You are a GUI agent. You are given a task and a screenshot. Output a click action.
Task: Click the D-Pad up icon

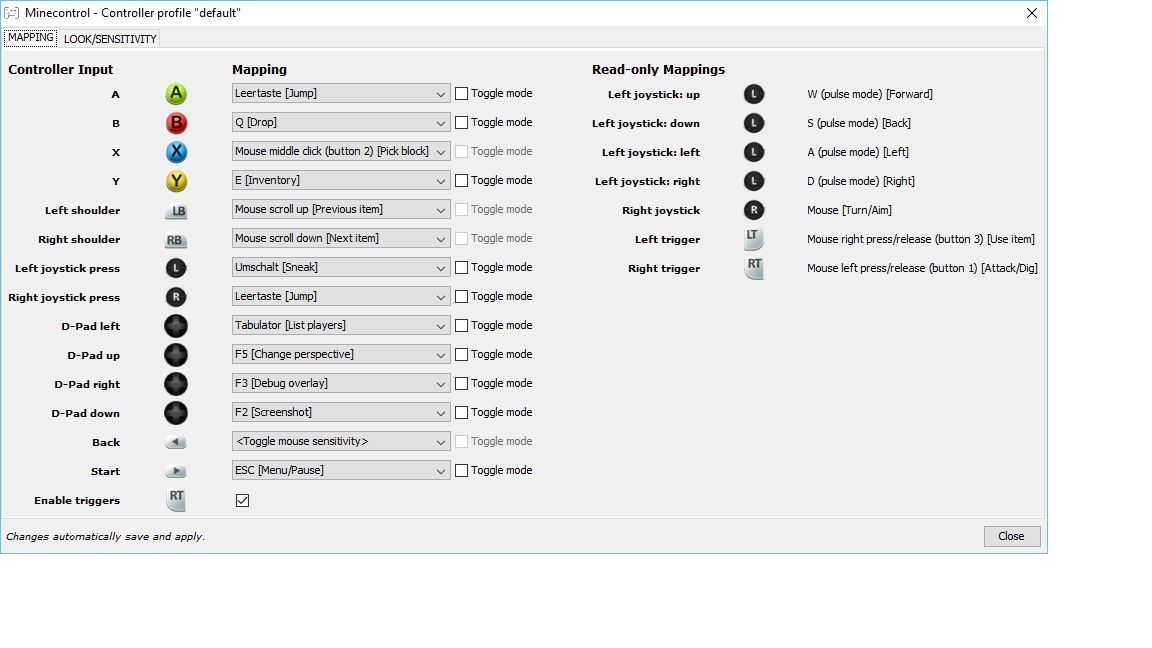(176, 355)
